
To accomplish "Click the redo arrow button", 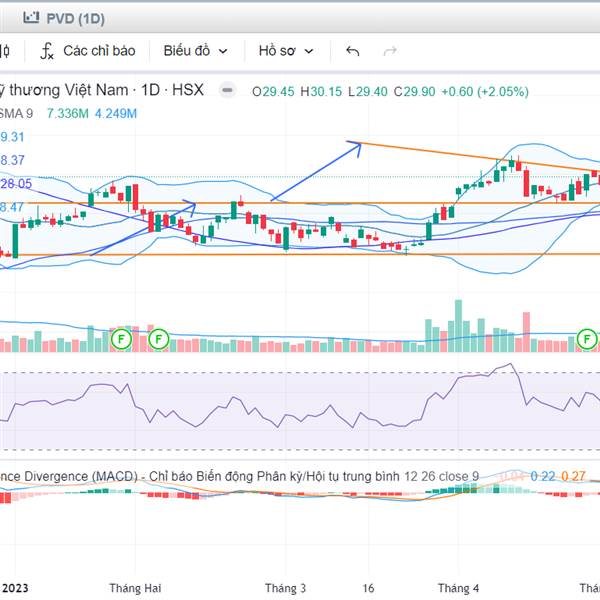I will point(390,51).
